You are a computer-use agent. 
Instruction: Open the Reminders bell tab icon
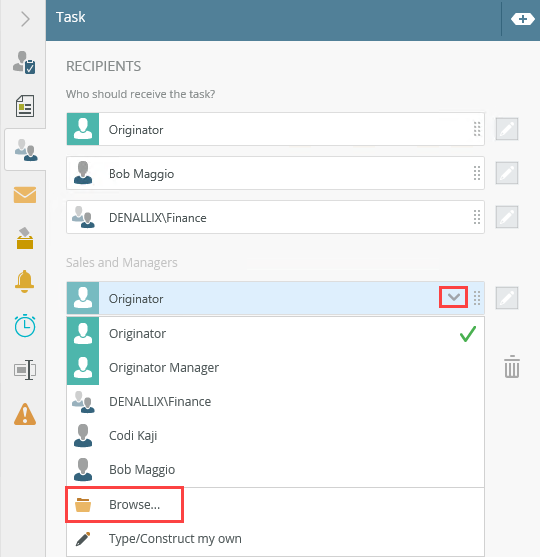click(24, 281)
